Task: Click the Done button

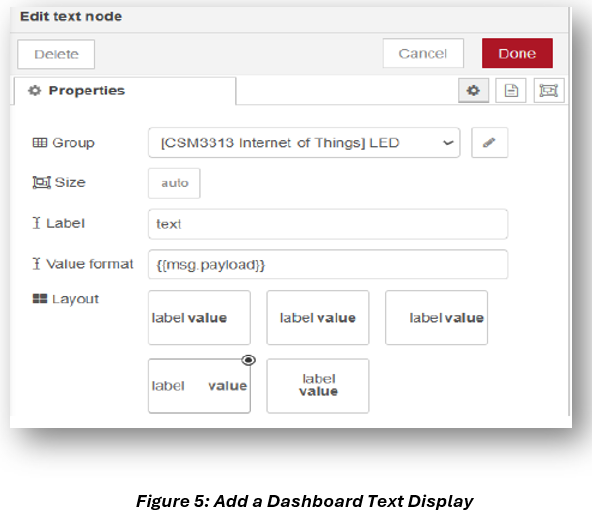Action: [517, 53]
